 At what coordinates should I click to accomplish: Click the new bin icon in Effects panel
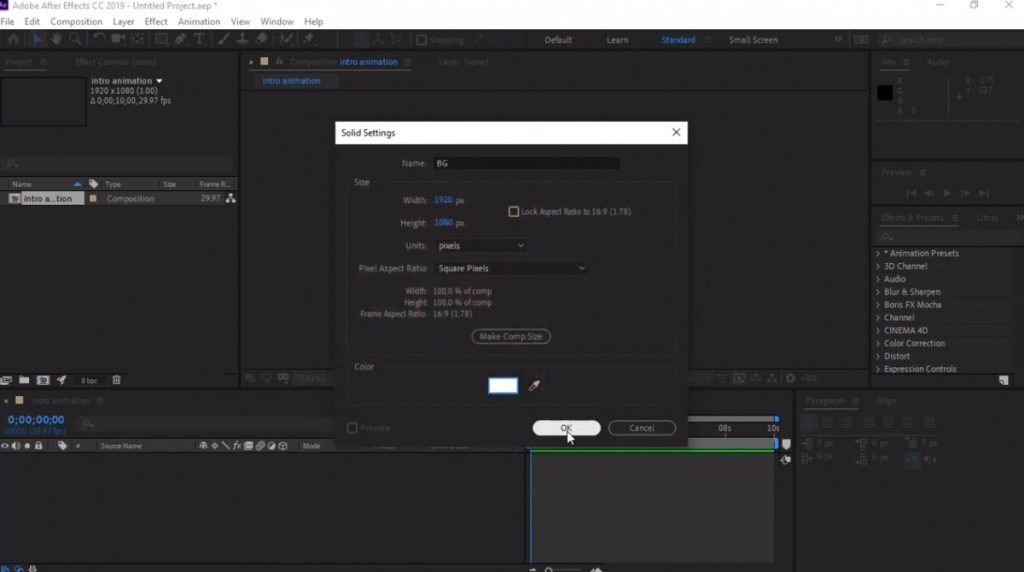coord(1004,380)
